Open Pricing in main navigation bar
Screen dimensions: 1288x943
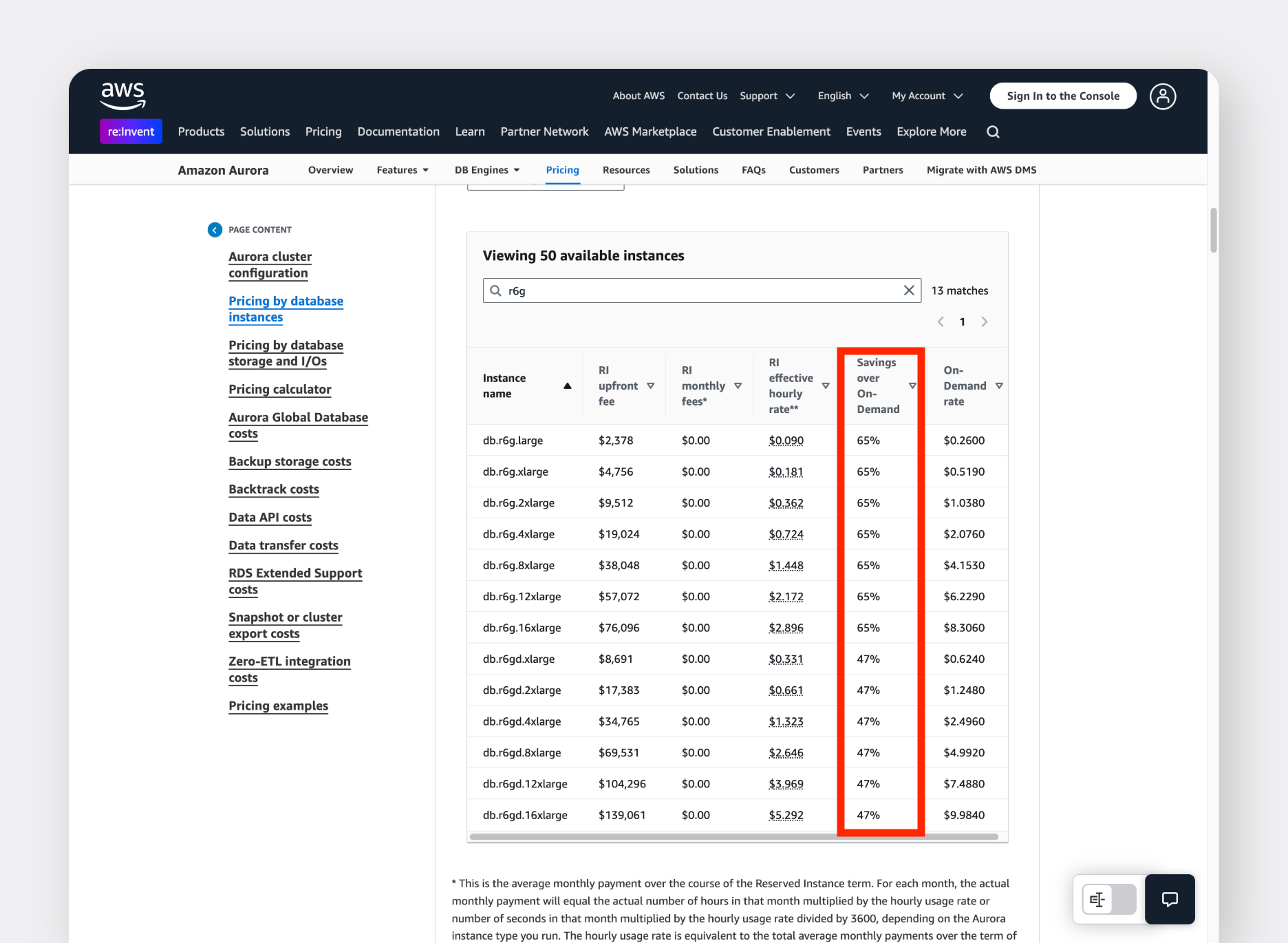[x=323, y=131]
